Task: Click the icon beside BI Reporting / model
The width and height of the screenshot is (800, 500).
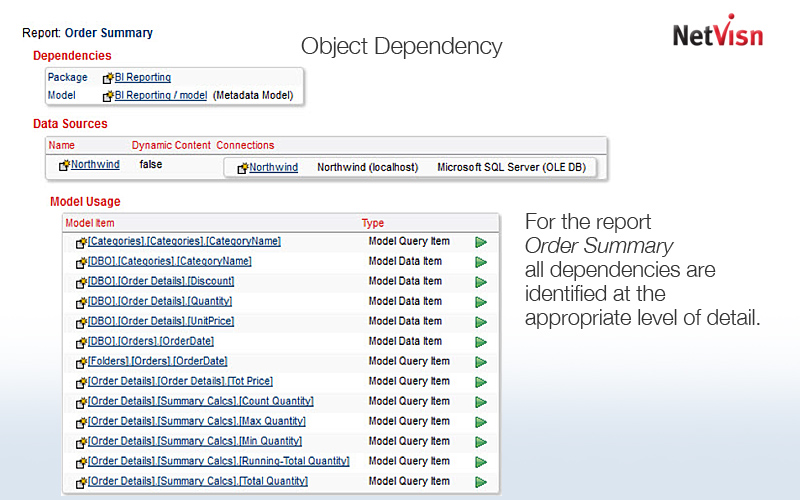Action: click(108, 96)
